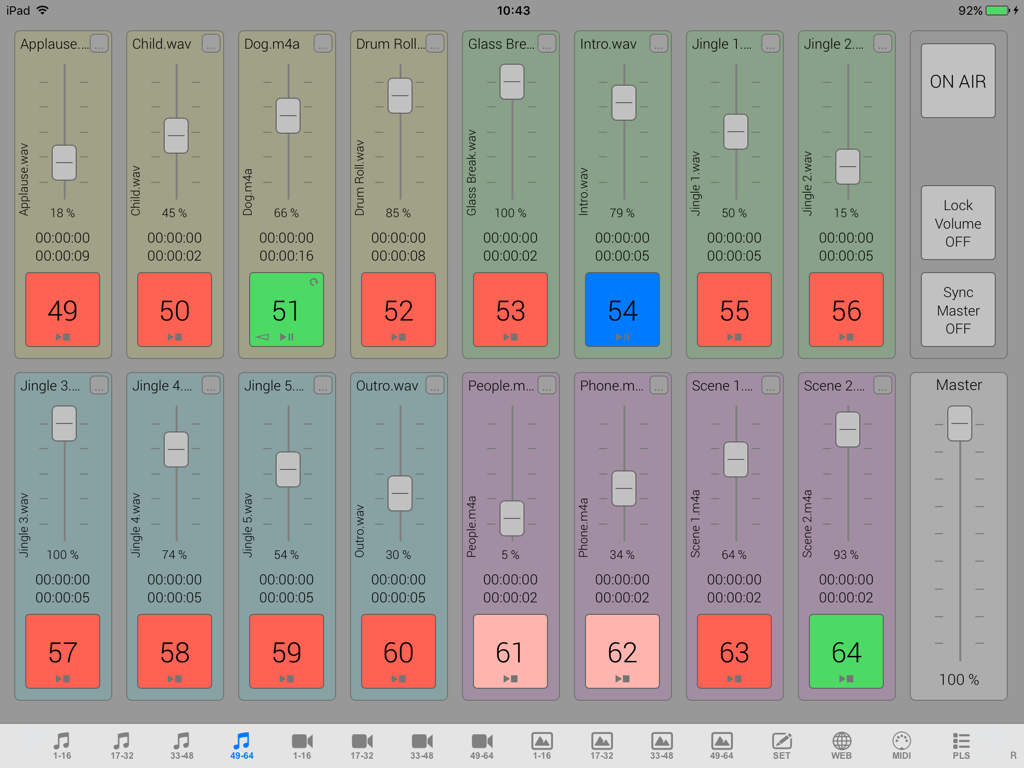Open image bank 49-64 picture tab
Screen dimensions: 1024x768
(722, 746)
